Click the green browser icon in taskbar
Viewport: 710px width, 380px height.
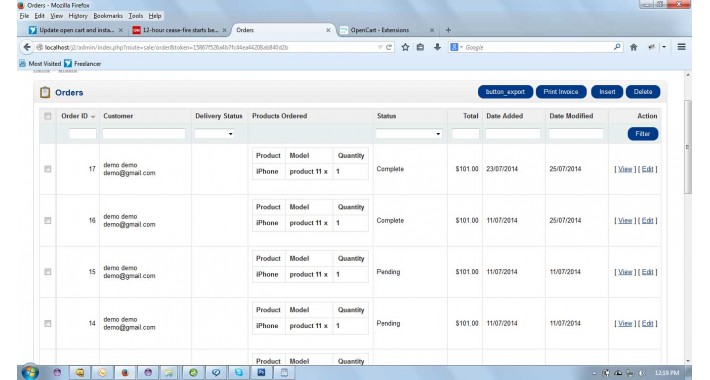[x=193, y=372]
